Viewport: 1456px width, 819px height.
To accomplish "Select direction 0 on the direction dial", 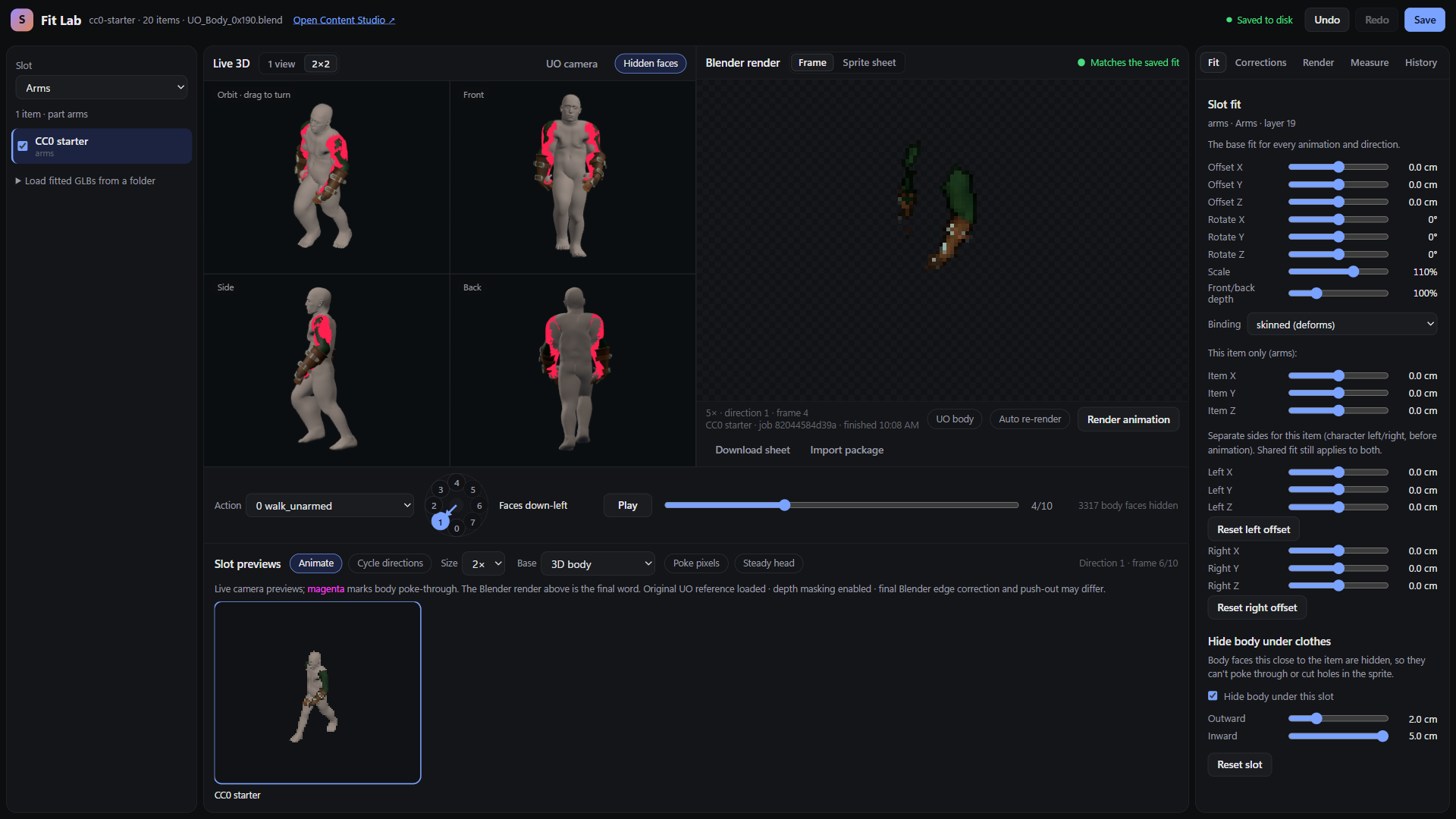I will click(457, 529).
